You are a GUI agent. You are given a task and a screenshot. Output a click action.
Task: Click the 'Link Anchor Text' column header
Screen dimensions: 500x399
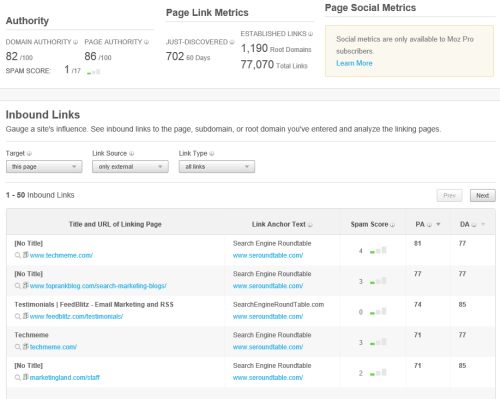click(x=279, y=224)
